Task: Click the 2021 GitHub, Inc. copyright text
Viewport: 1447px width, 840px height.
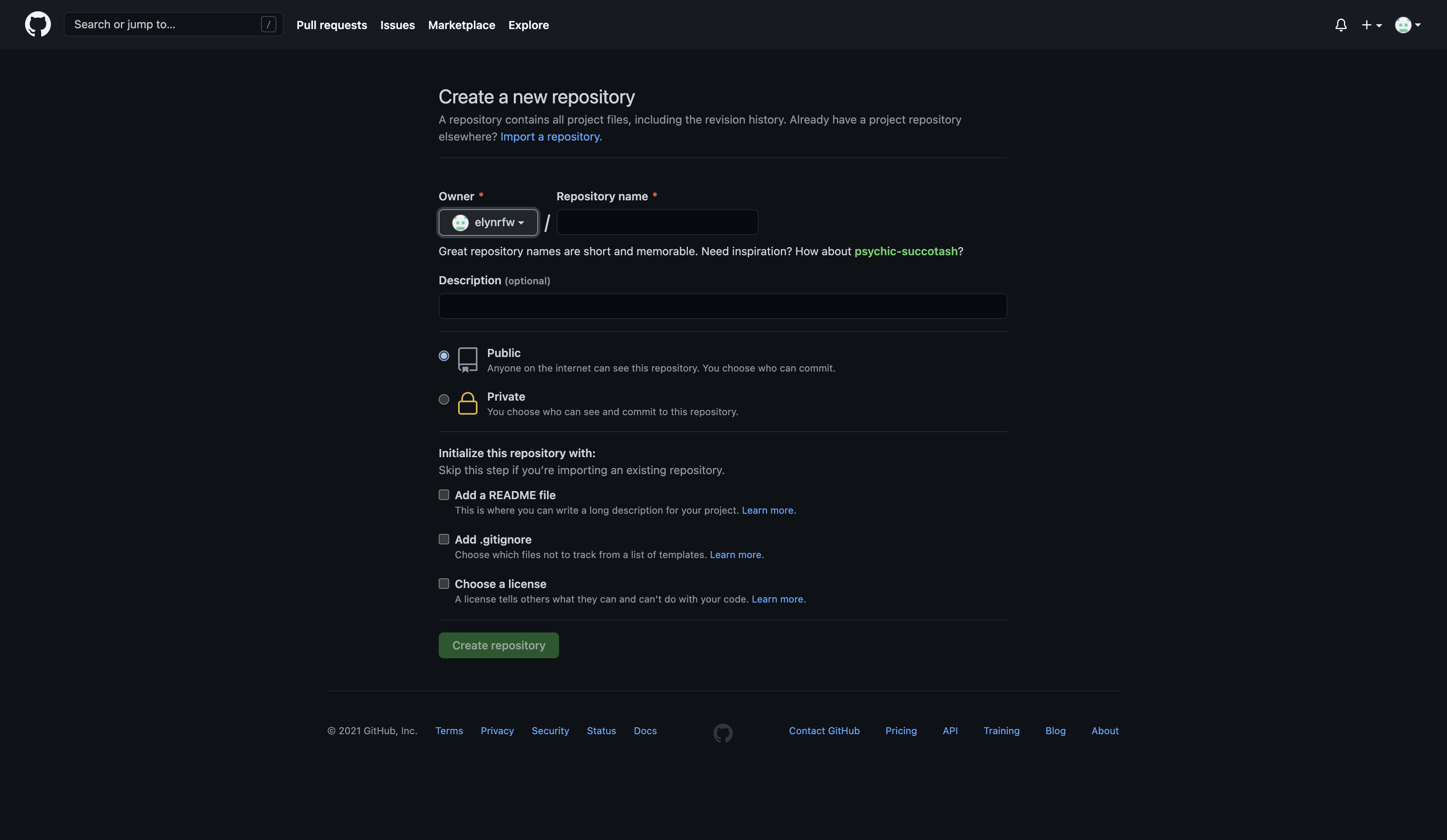Action: coord(372,731)
